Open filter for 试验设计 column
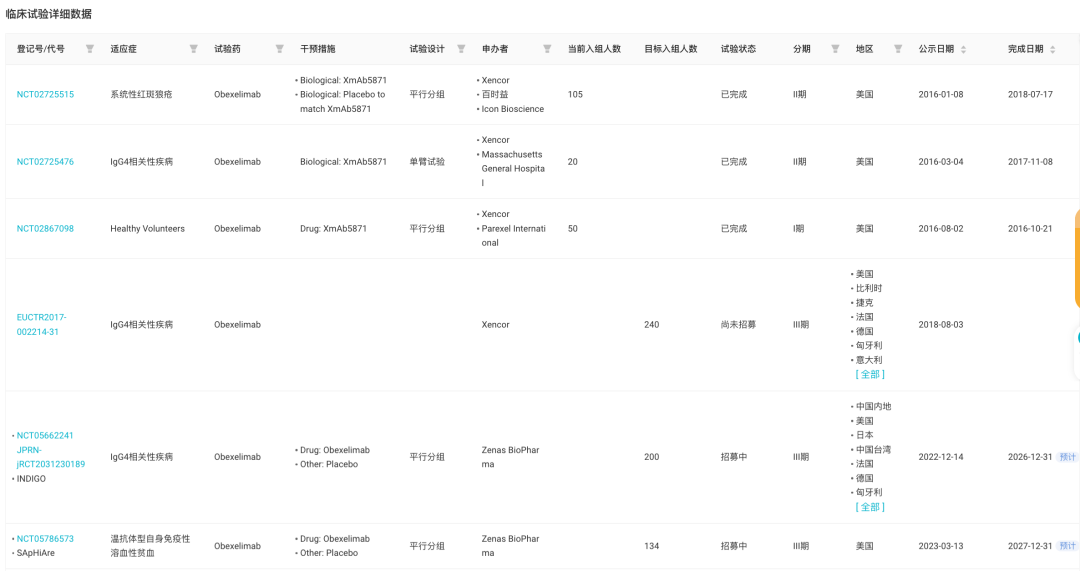1080x571 pixels. (461, 49)
